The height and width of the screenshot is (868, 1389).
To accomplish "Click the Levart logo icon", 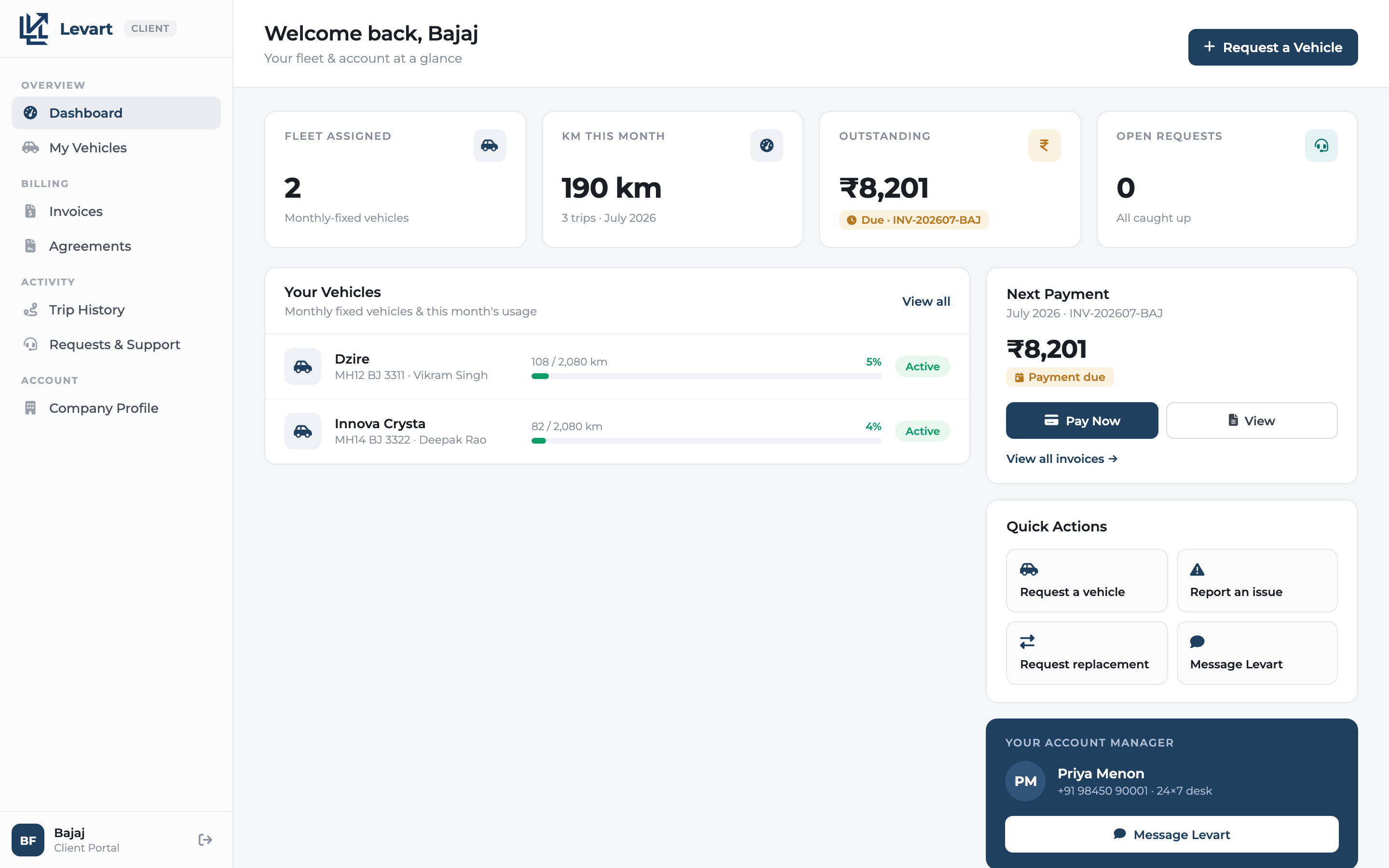I will click(34, 29).
